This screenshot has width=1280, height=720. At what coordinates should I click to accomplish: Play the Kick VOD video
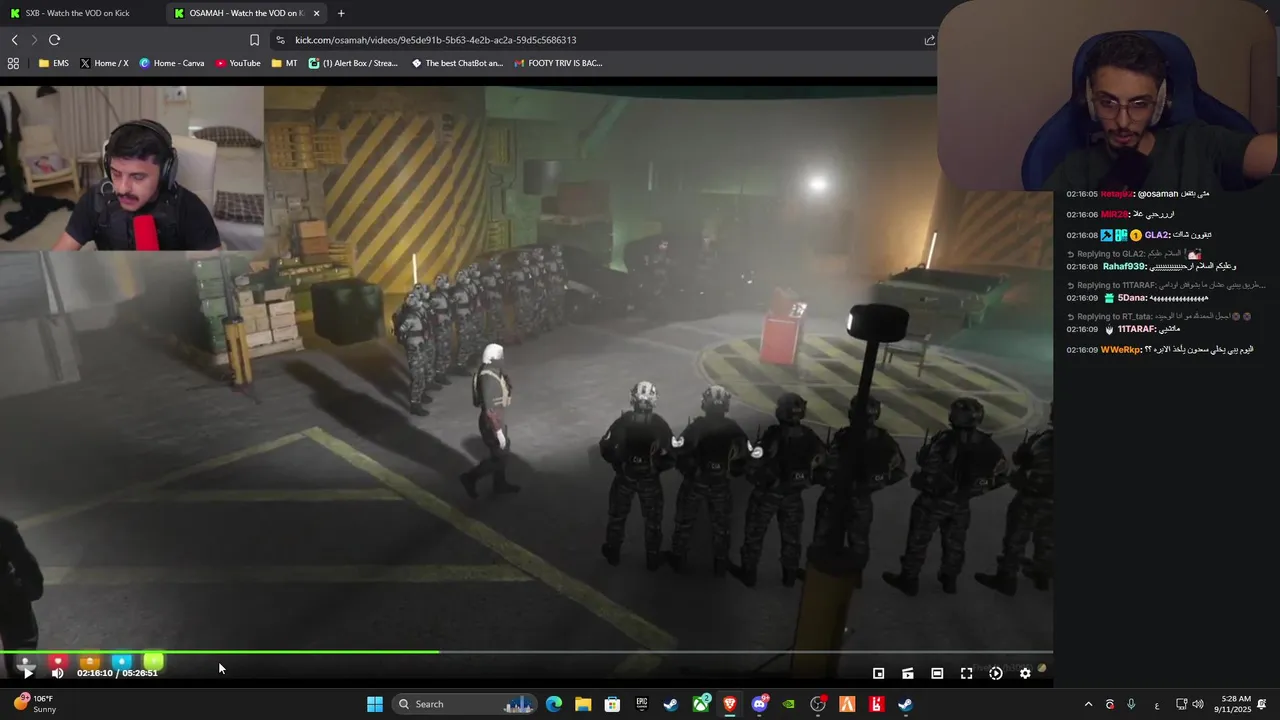27,673
